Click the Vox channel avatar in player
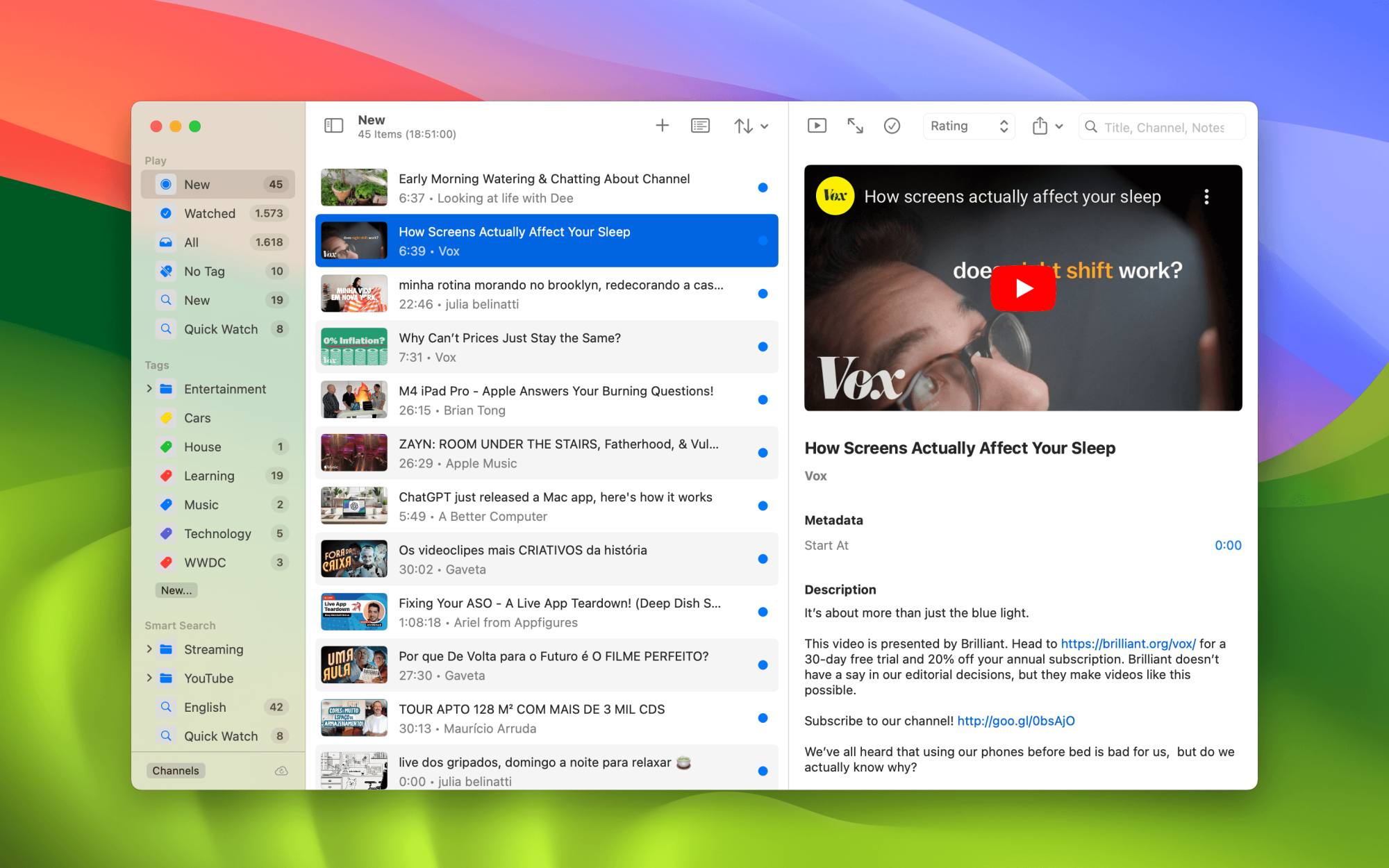Screen dimensions: 1389x868 835,196
